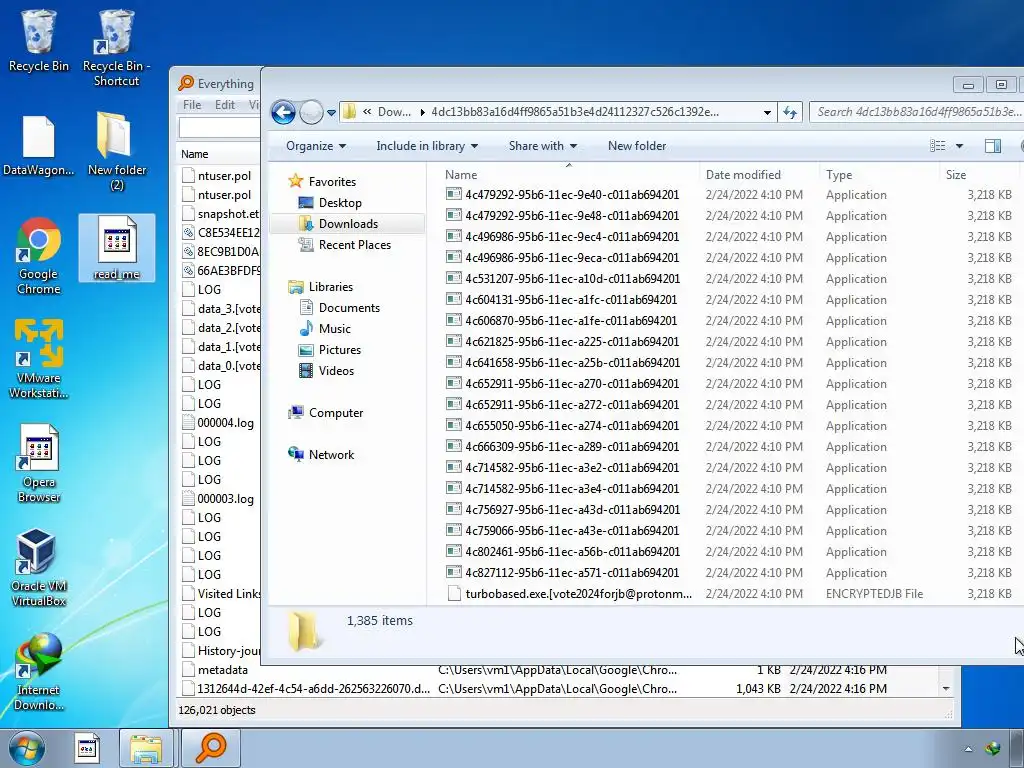The width and height of the screenshot is (1024, 768).
Task: Select file 4c641658-95b6-11ec-a25b-c011ab694201
Action: 573,362
